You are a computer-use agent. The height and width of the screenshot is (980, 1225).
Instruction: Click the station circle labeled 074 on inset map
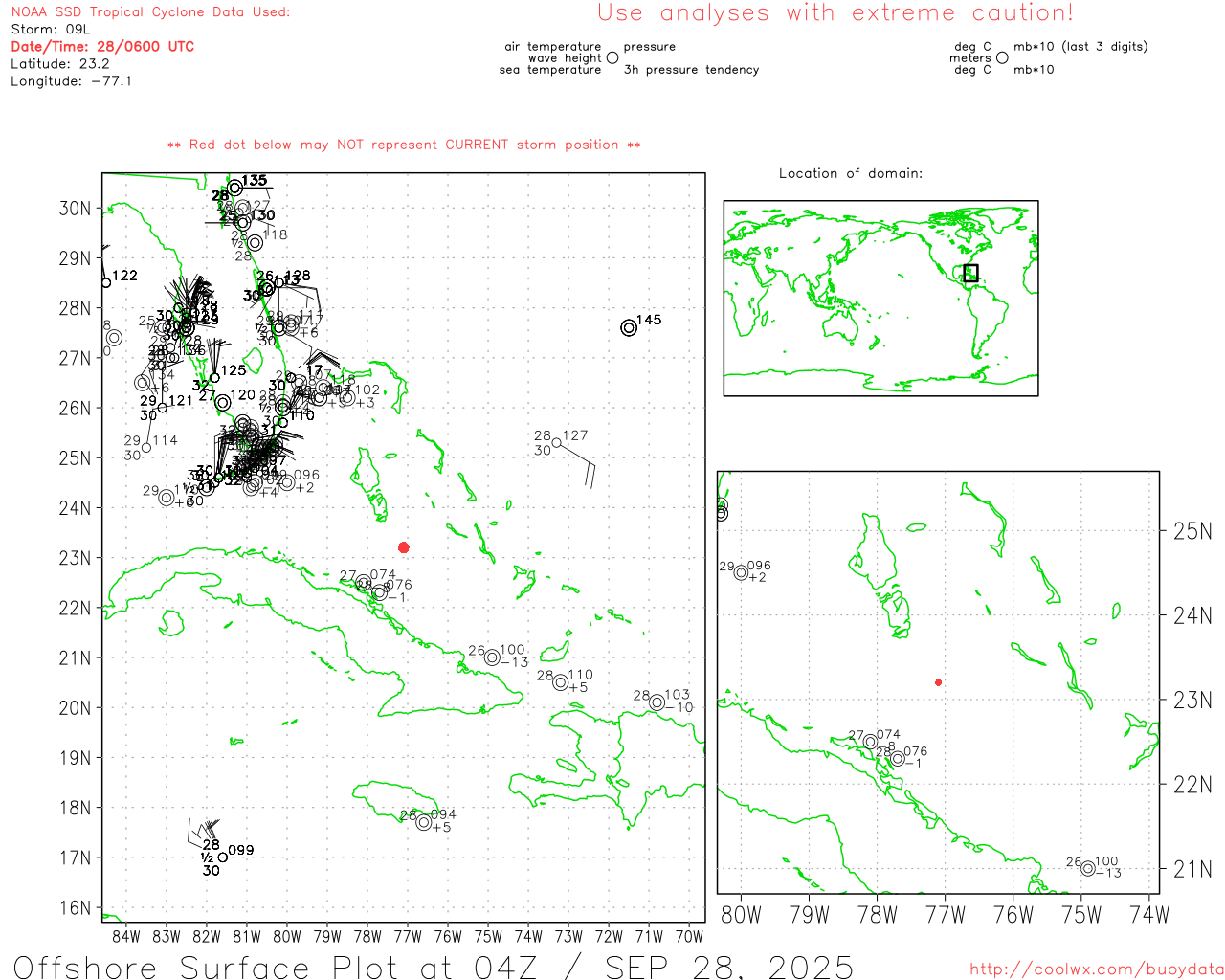click(870, 742)
